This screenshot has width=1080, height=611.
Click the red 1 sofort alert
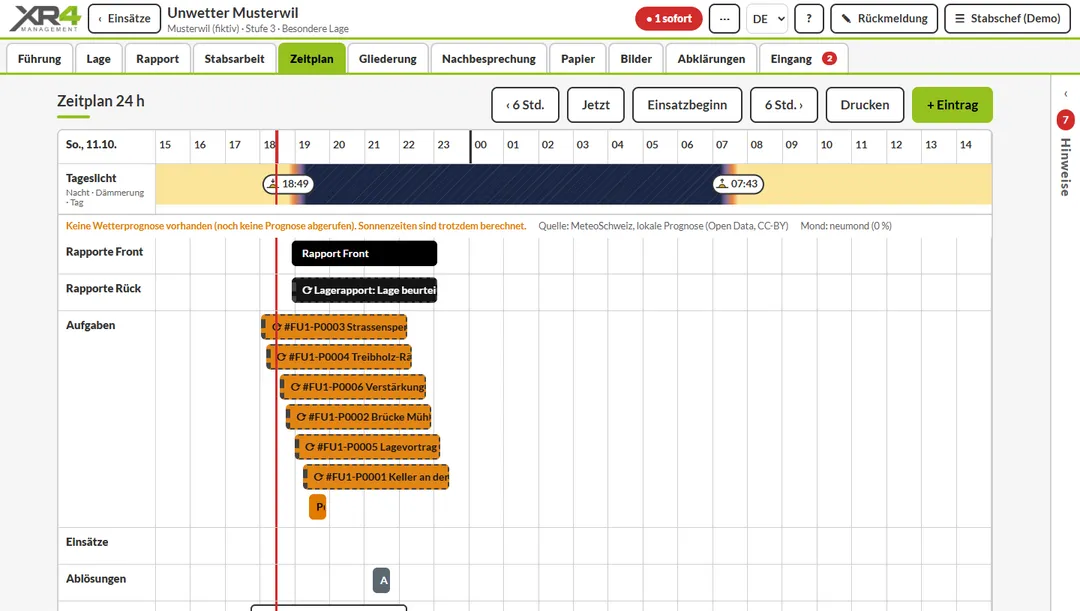669,19
